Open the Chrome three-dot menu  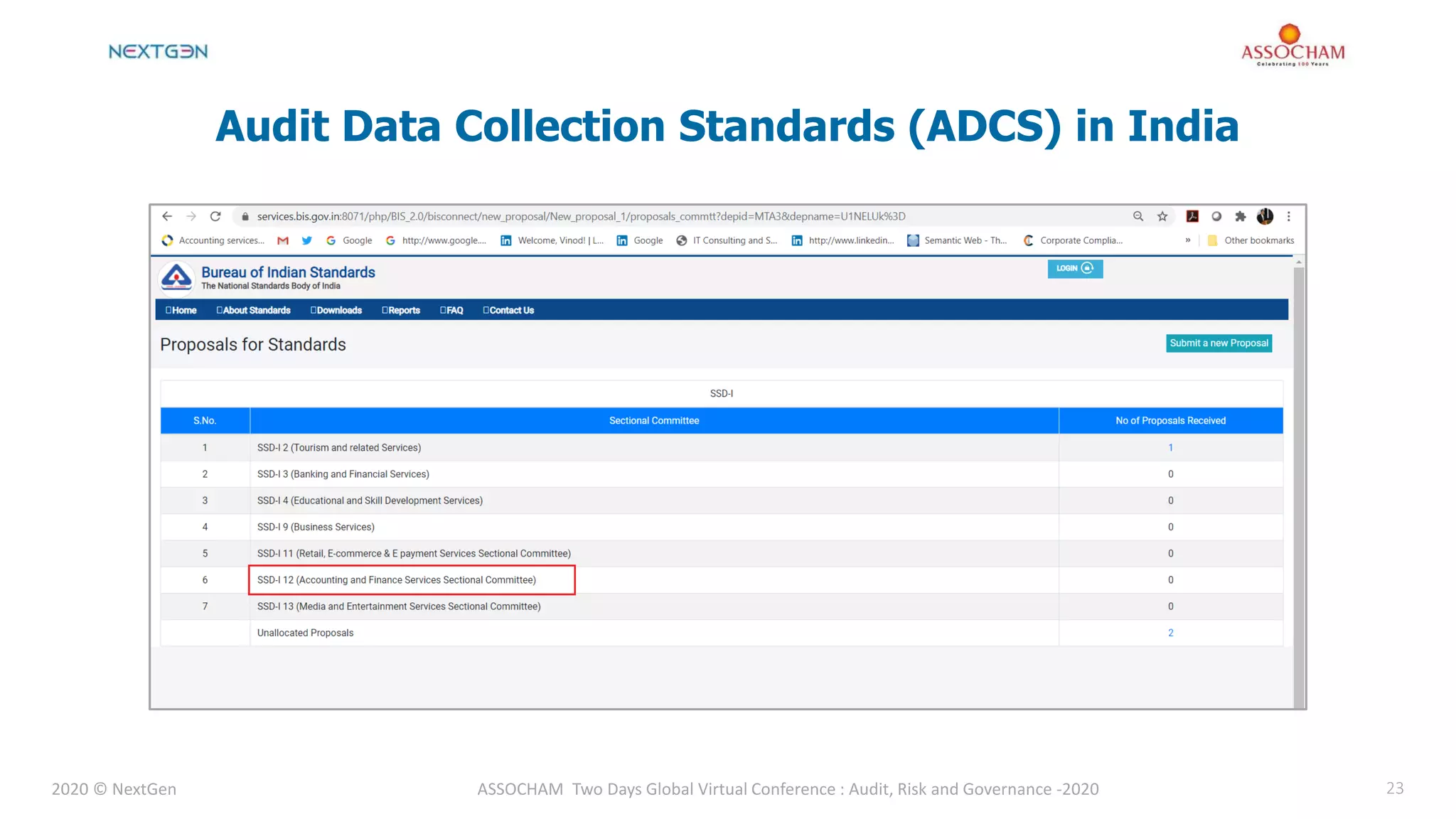1288,216
